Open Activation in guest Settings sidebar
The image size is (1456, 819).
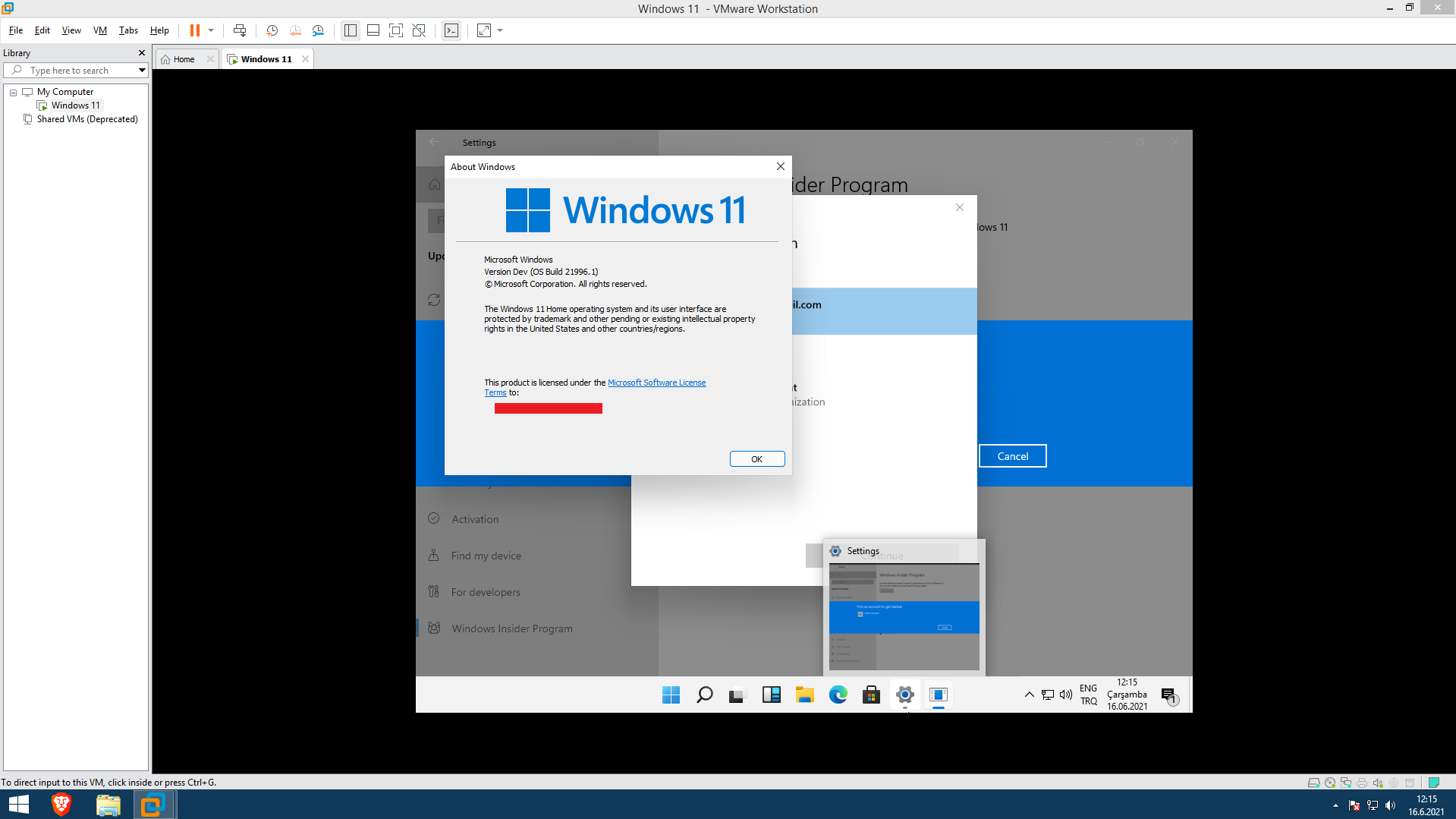pos(475,519)
